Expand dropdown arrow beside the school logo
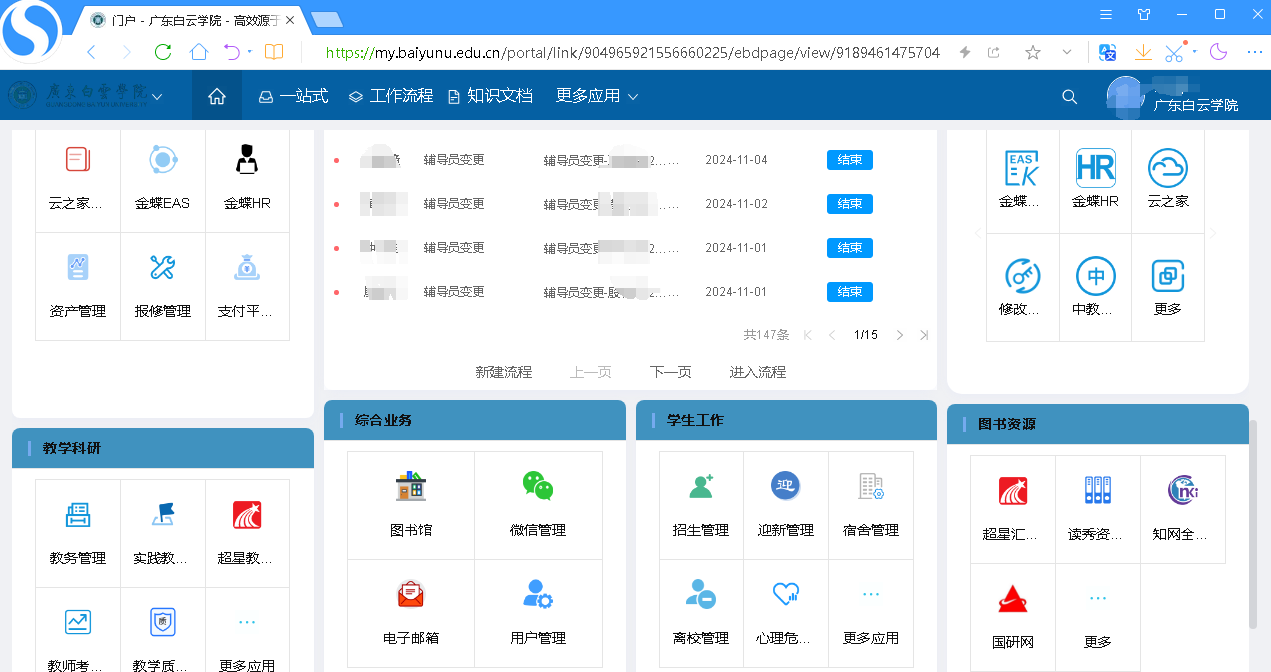The height and width of the screenshot is (672, 1271). pos(157,97)
